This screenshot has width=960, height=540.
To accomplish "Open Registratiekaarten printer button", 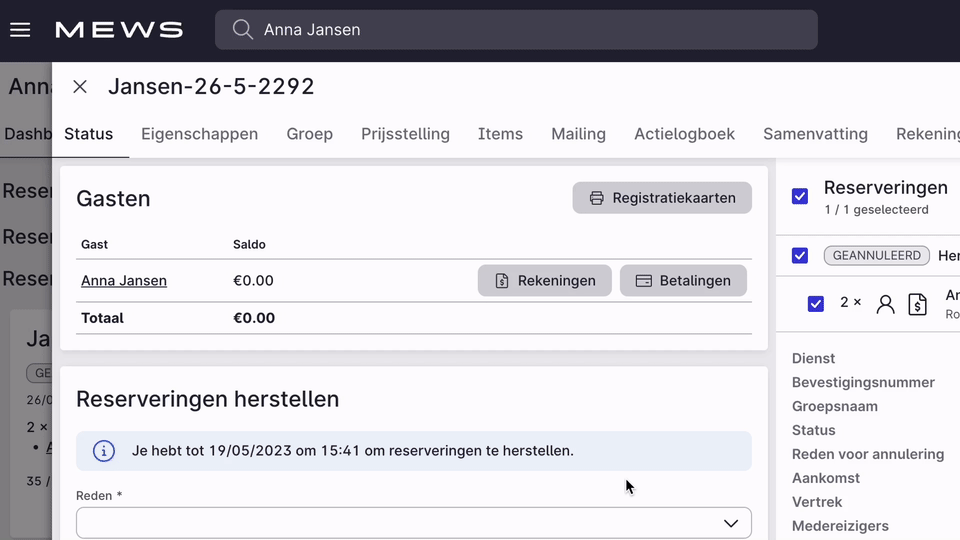I will tap(662, 198).
